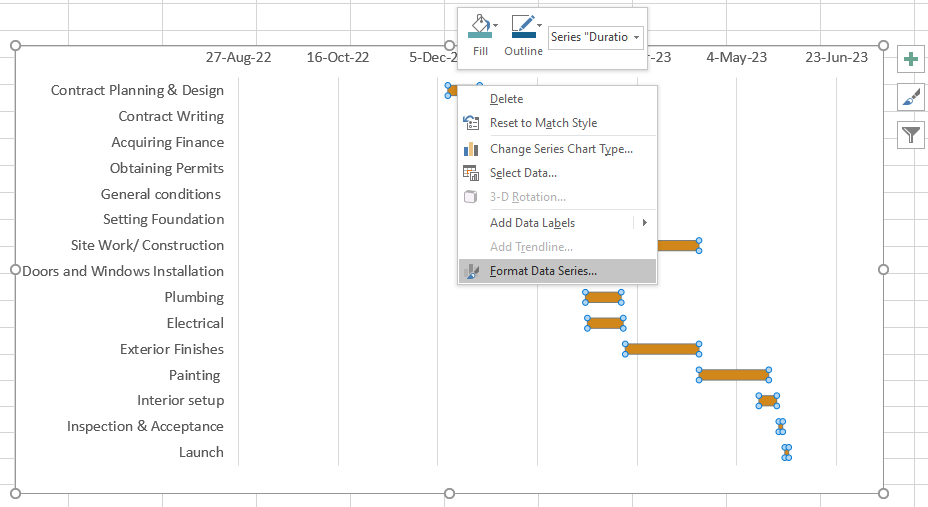Click the Acquiring Finance axis label

(167, 143)
